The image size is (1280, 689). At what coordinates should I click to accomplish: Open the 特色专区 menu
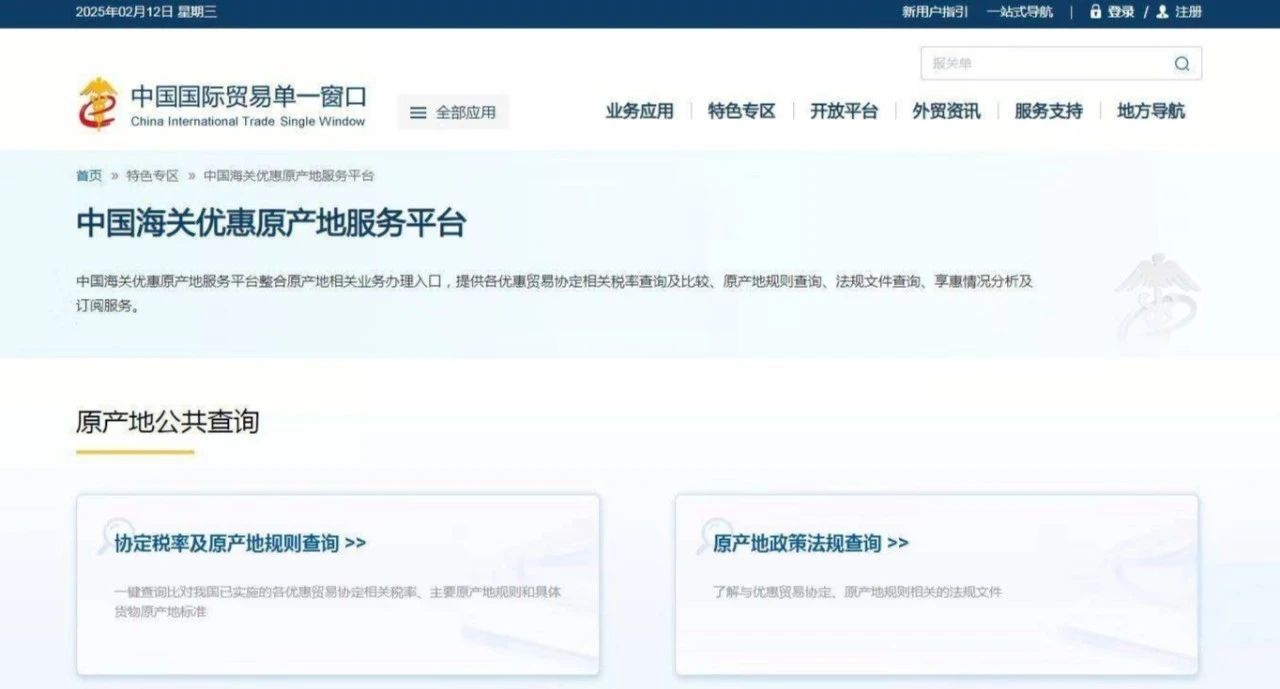pos(741,111)
